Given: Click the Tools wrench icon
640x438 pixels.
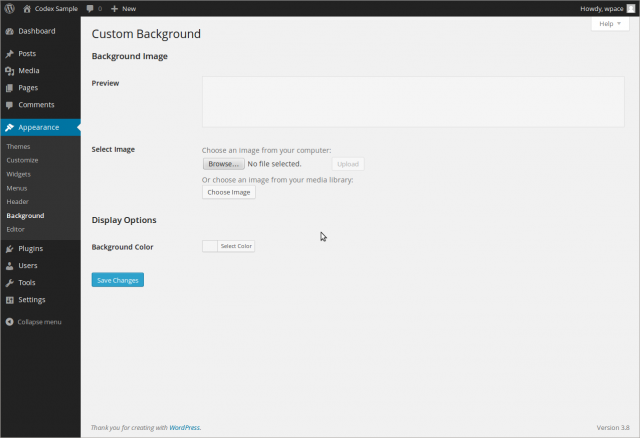Looking at the screenshot, I should pos(9,283).
